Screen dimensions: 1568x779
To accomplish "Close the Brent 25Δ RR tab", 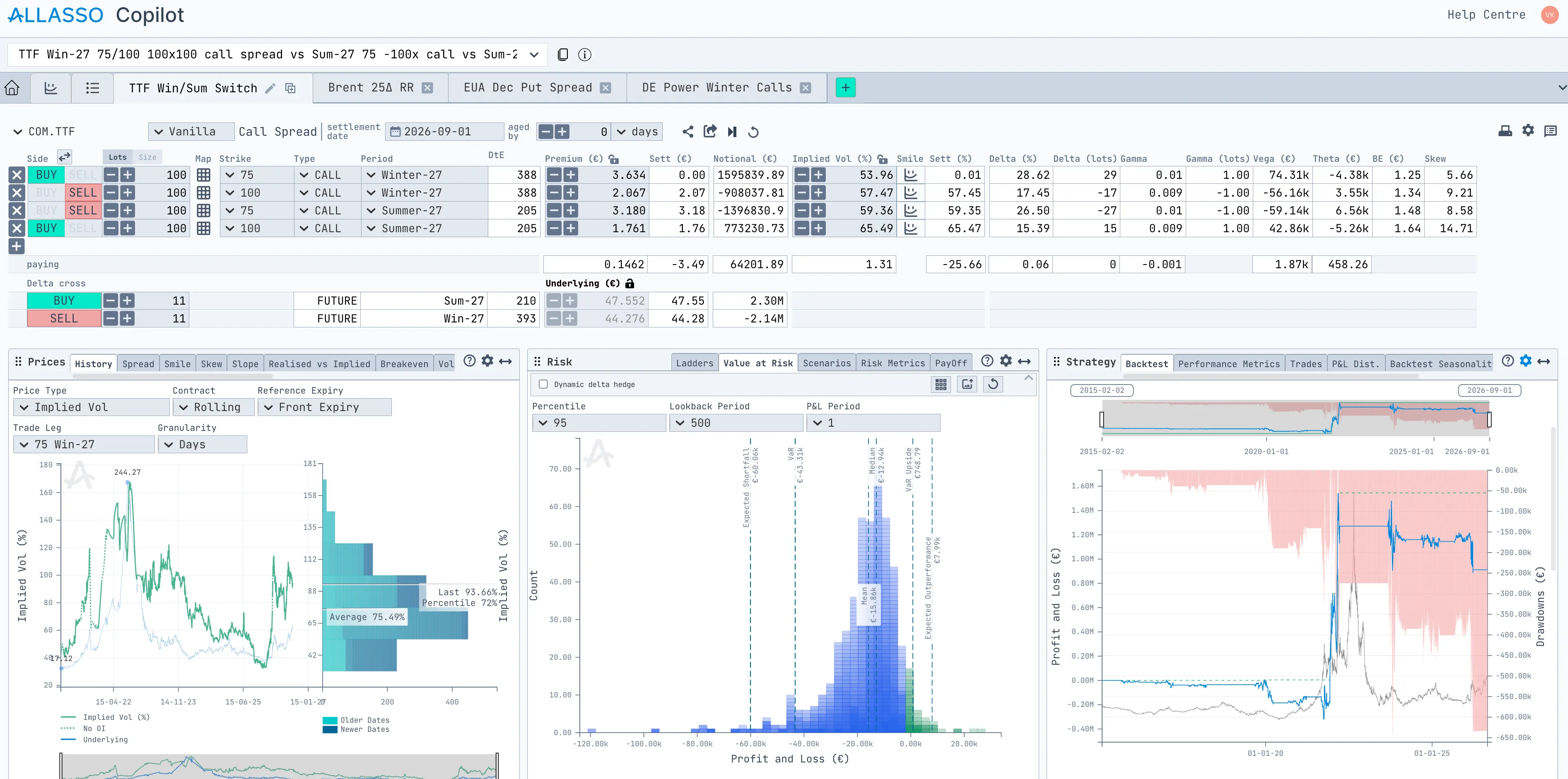I will (x=427, y=88).
